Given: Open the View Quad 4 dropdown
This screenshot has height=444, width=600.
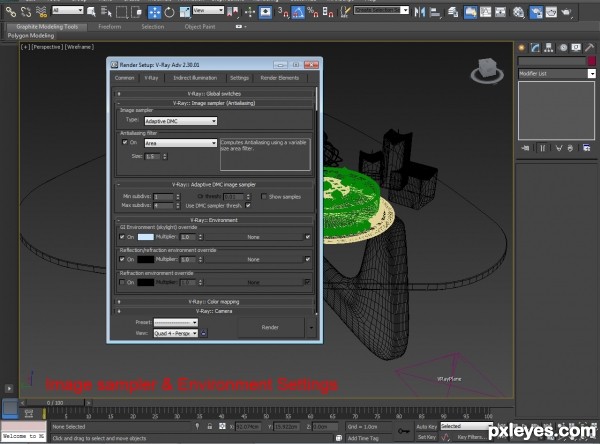Looking at the screenshot, I should pos(176,333).
